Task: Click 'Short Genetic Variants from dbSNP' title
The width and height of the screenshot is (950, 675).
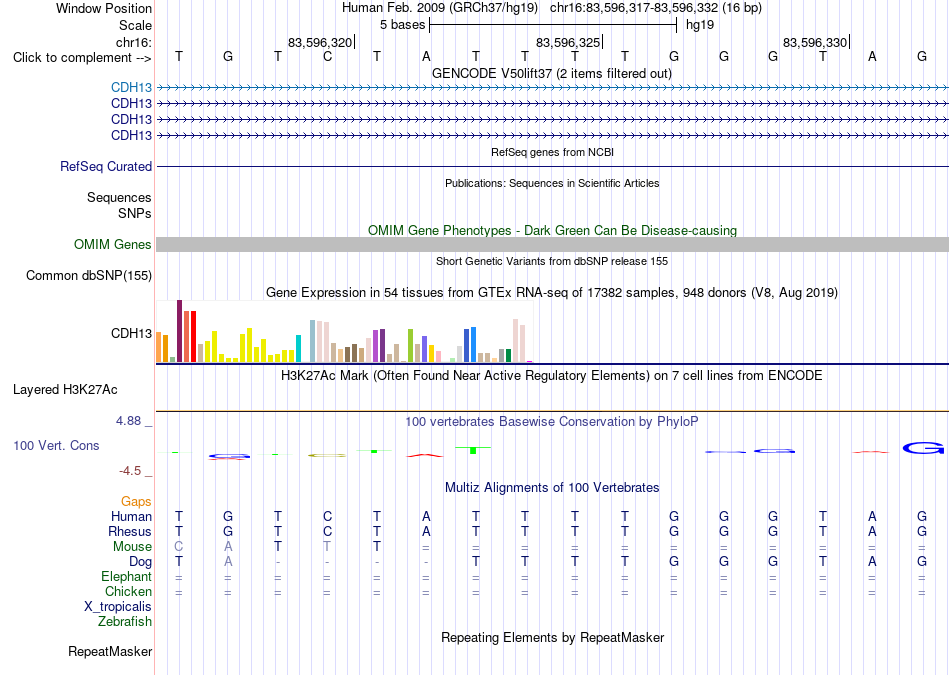Action: (x=552, y=261)
